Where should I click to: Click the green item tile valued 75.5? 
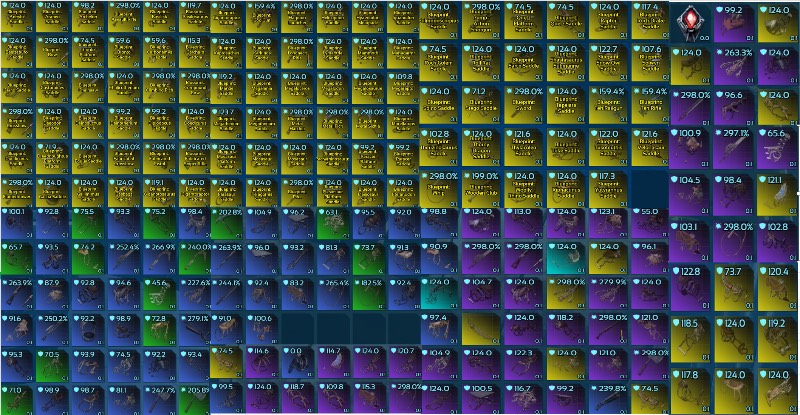[x=88, y=224]
